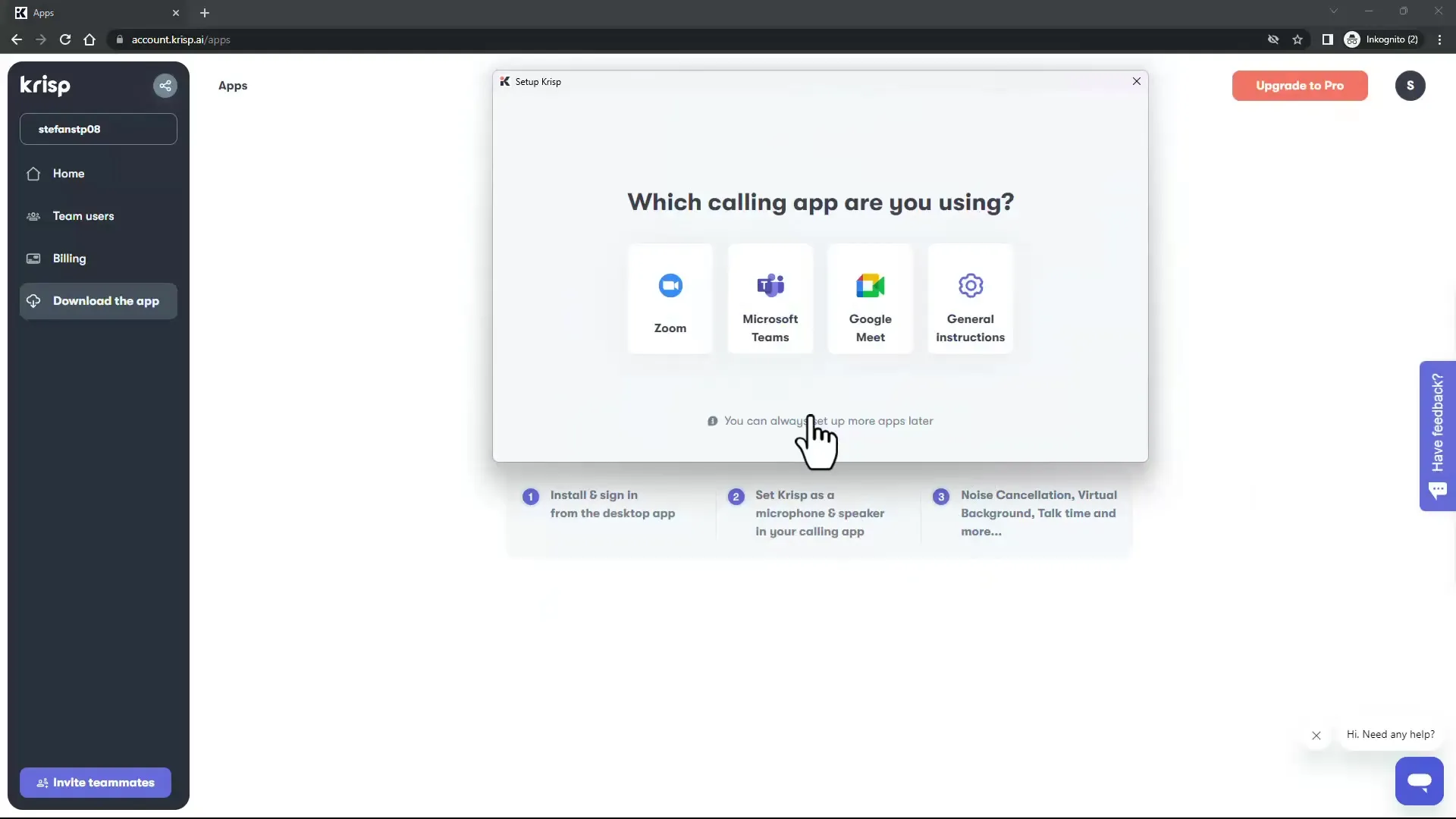Click the share icon beside krisp logo
The image size is (1456, 819).
coord(165,86)
